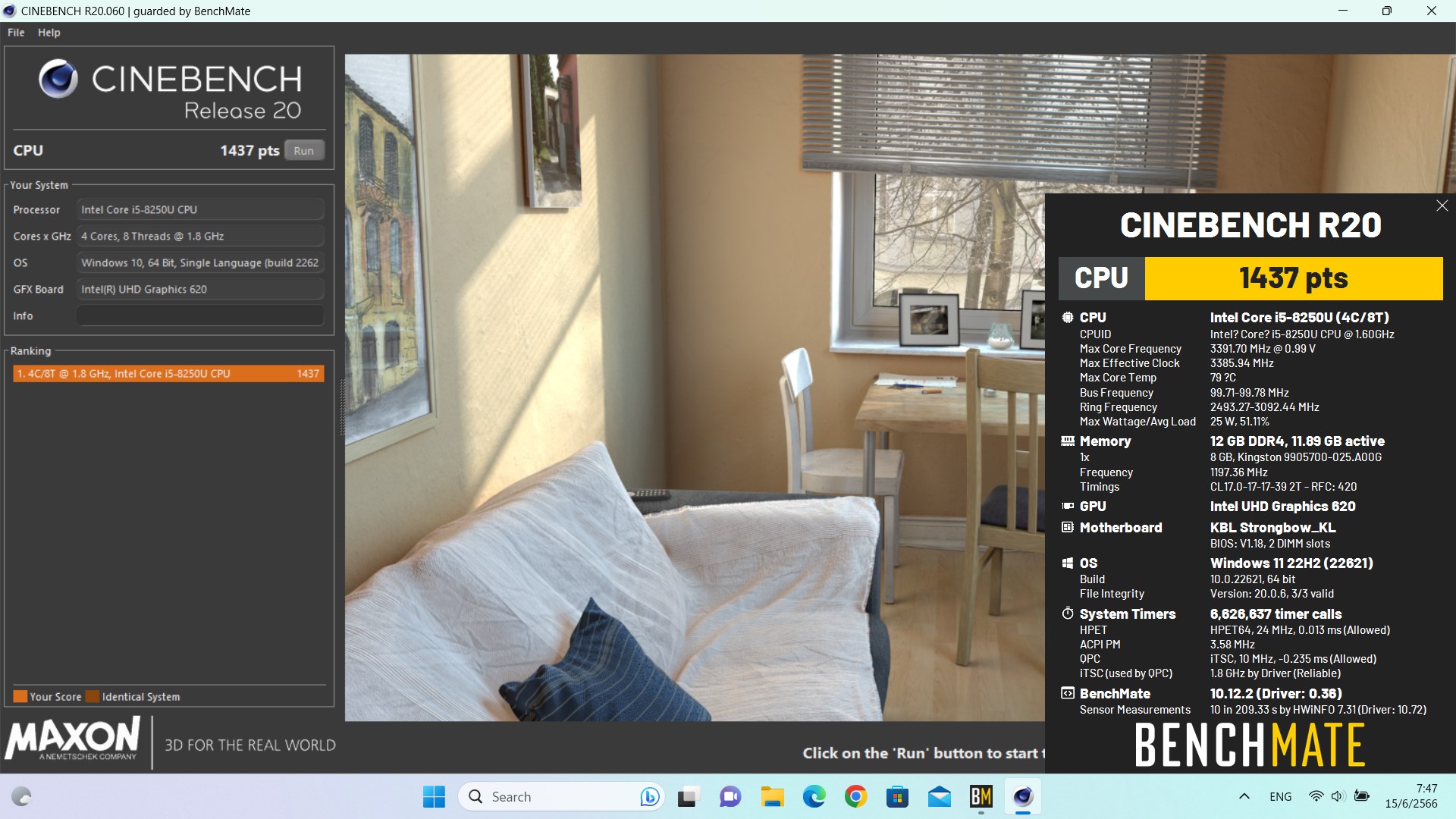The image size is (1456, 819).
Task: Click the rendered room image
Action: [695, 387]
